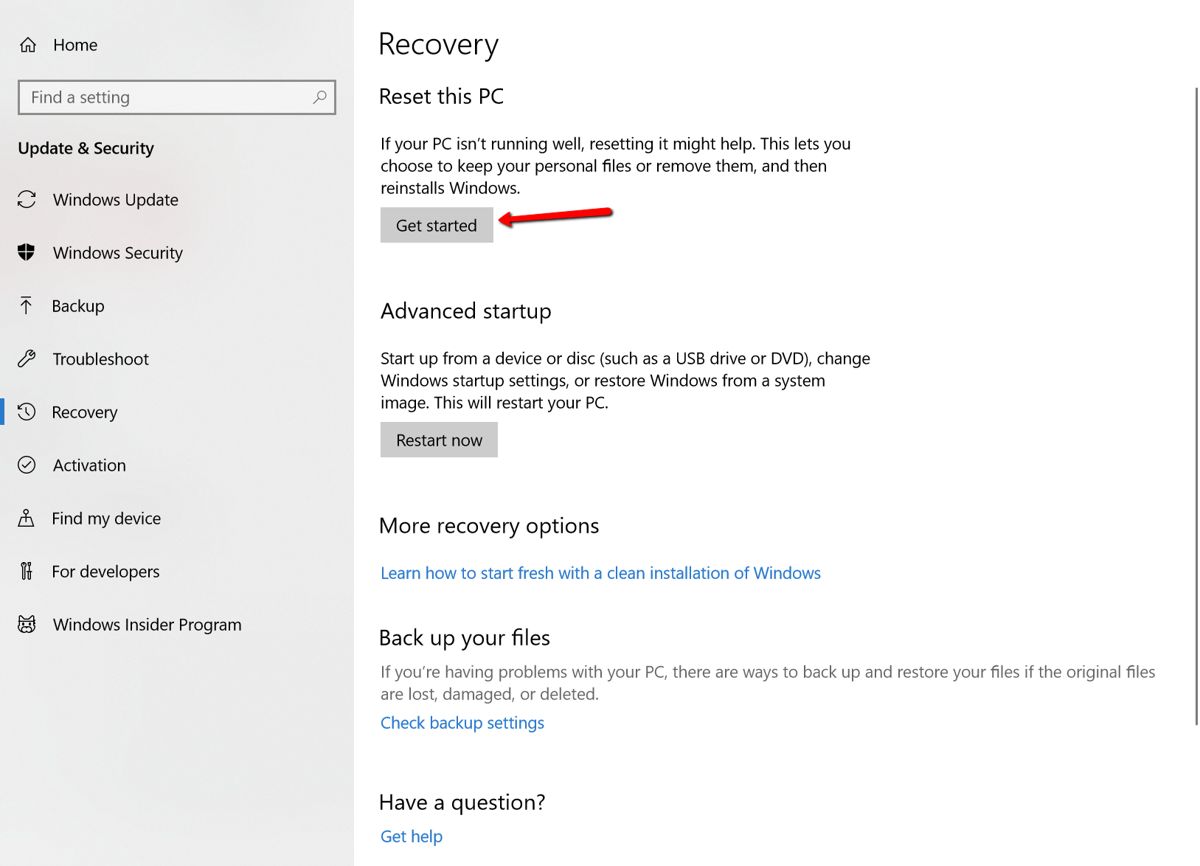The height and width of the screenshot is (866, 1200).
Task: Click the Activation checkmark icon
Action: [x=26, y=465]
